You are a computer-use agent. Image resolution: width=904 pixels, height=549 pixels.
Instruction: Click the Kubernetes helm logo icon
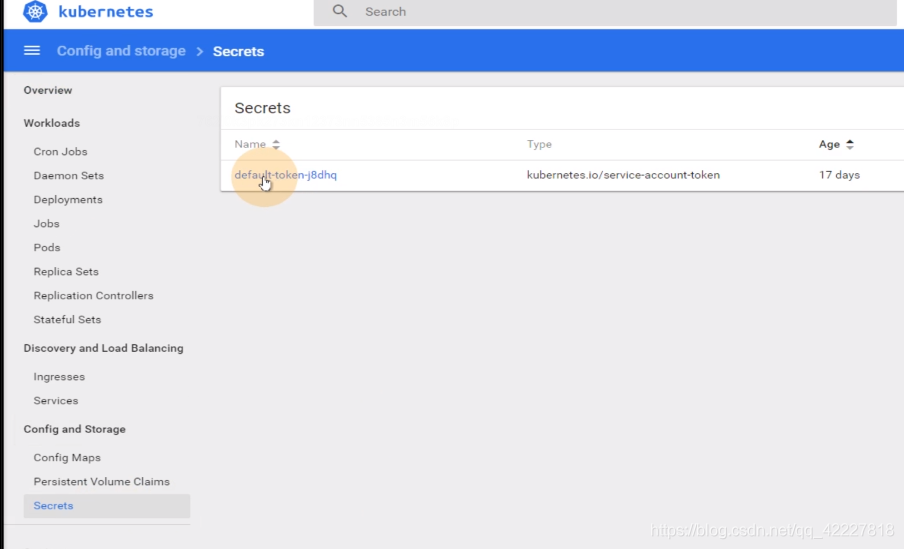coord(35,12)
